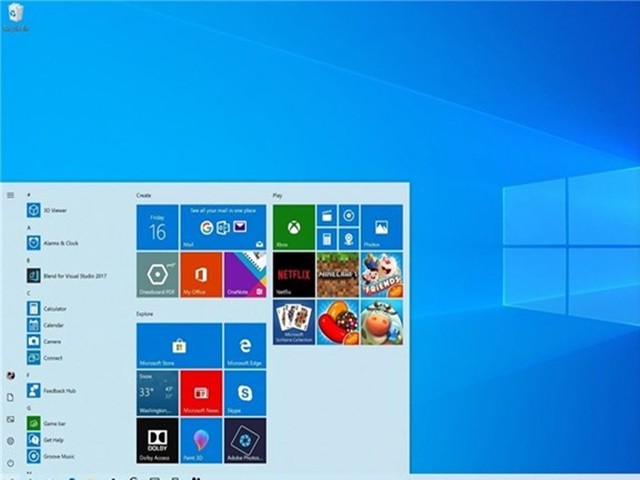Open the Drawboard PDF tile
The height and width of the screenshot is (480, 640).
pos(157,275)
